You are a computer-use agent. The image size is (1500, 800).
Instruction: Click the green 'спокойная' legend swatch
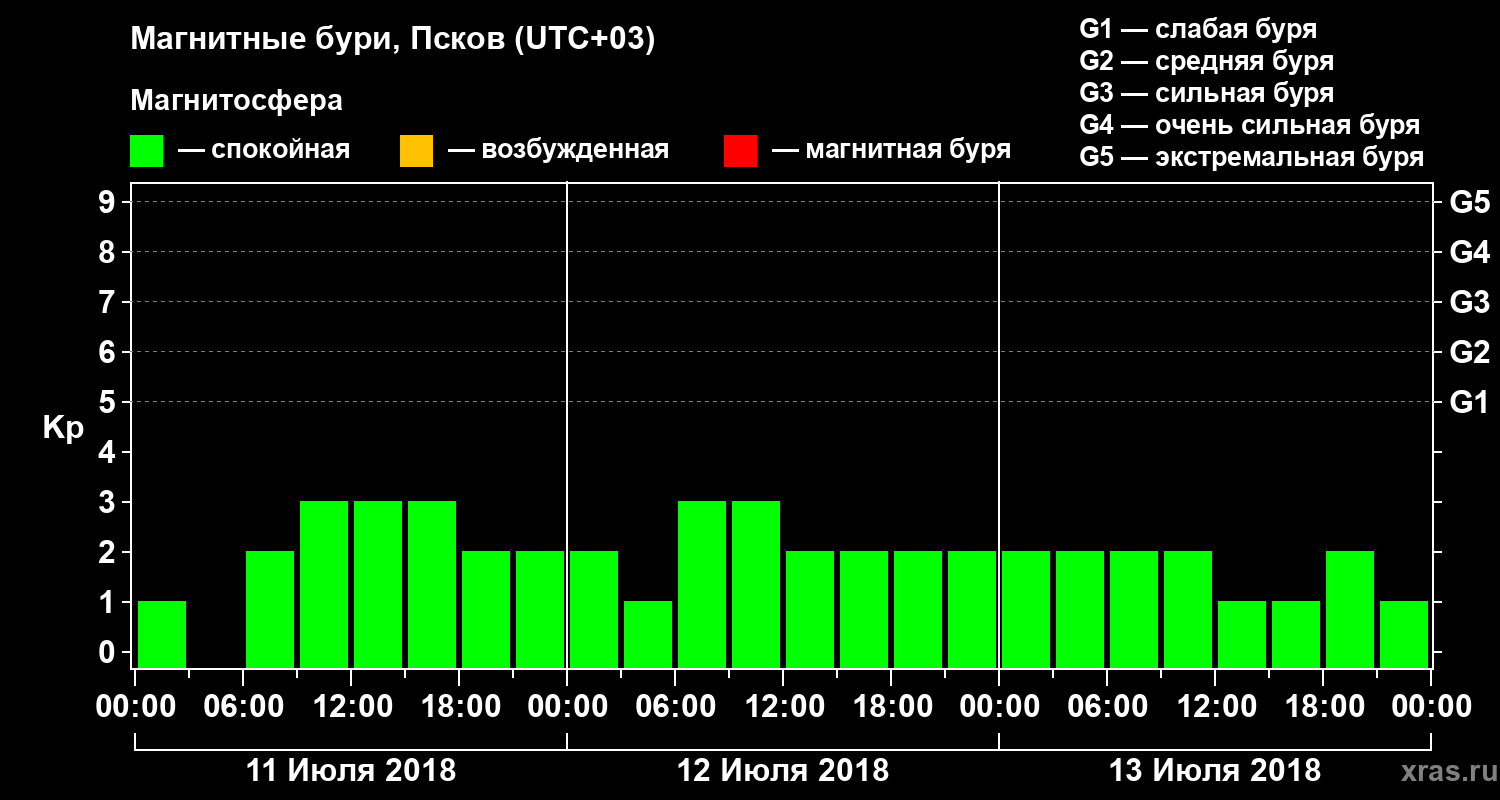point(147,151)
